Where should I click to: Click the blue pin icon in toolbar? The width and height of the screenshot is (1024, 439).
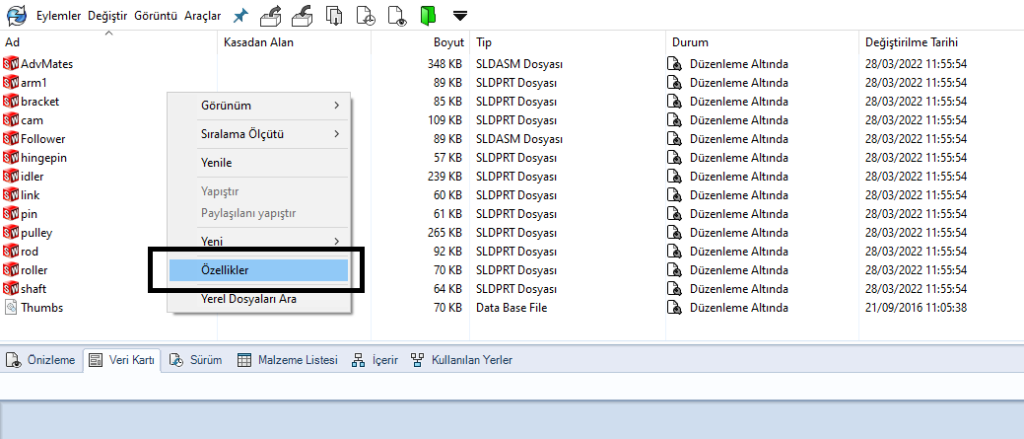[240, 15]
